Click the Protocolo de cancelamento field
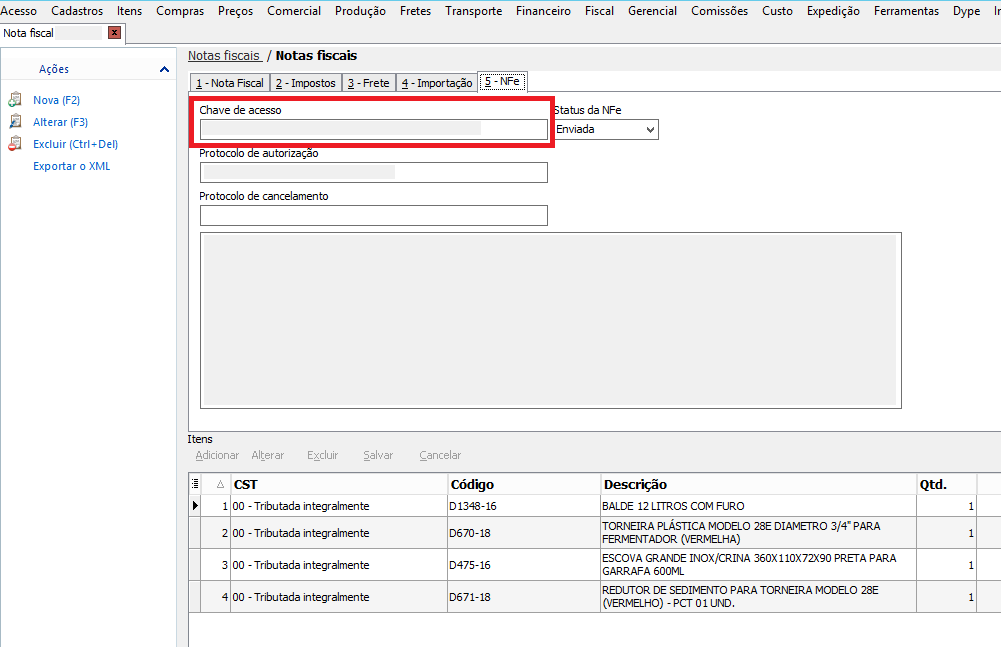This screenshot has width=1001, height=647. [374, 215]
